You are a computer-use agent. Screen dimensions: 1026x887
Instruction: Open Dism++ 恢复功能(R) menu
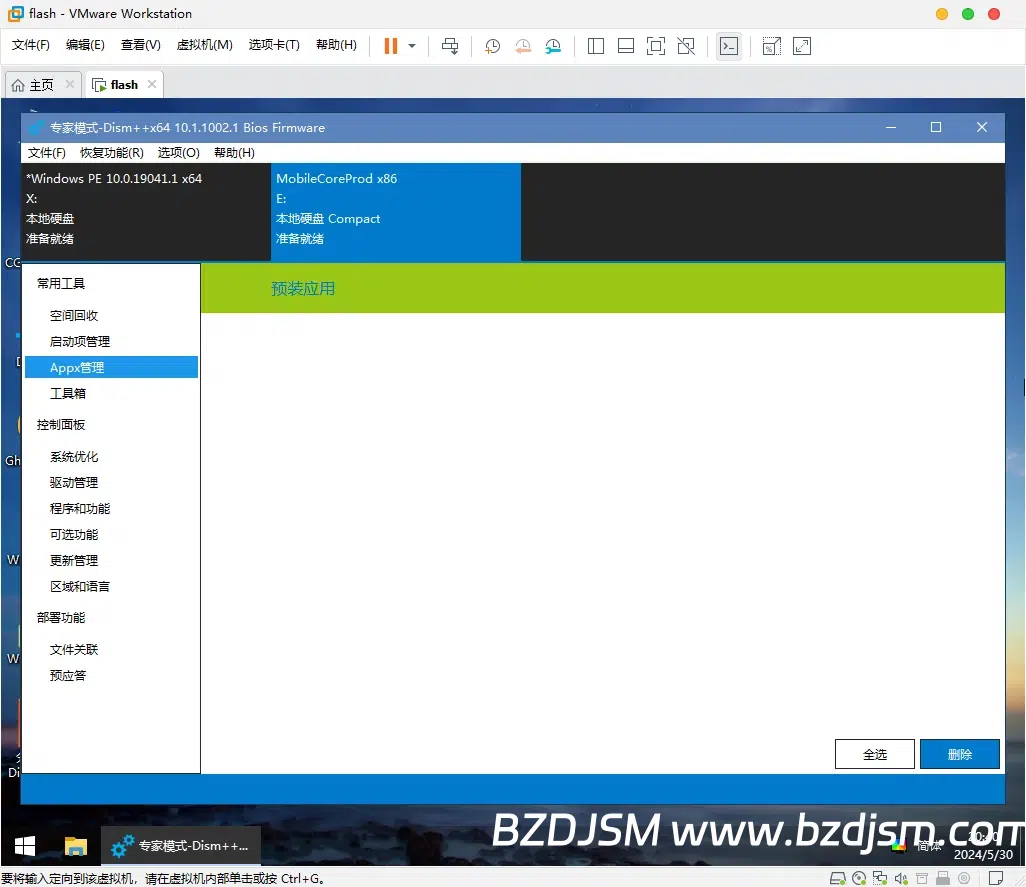(112, 152)
